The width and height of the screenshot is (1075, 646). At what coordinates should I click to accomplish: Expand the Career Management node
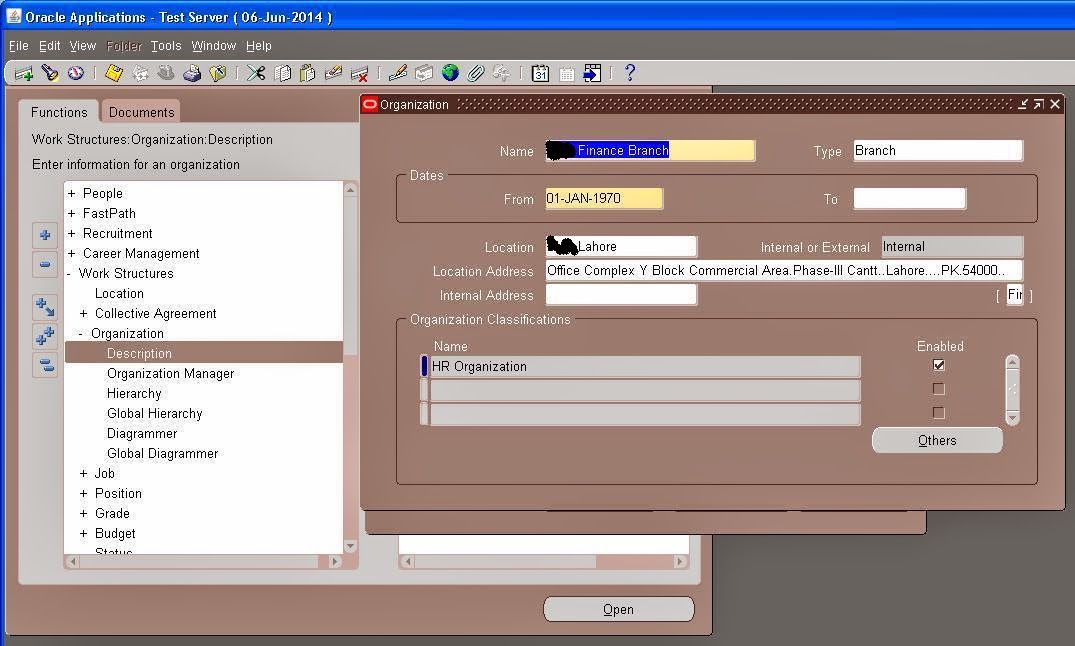click(x=71, y=253)
